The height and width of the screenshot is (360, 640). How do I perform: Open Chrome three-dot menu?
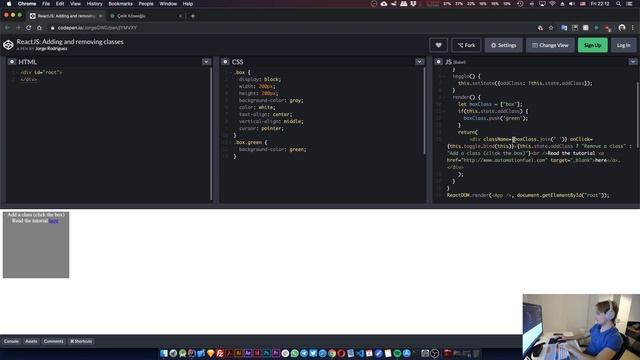[633, 28]
